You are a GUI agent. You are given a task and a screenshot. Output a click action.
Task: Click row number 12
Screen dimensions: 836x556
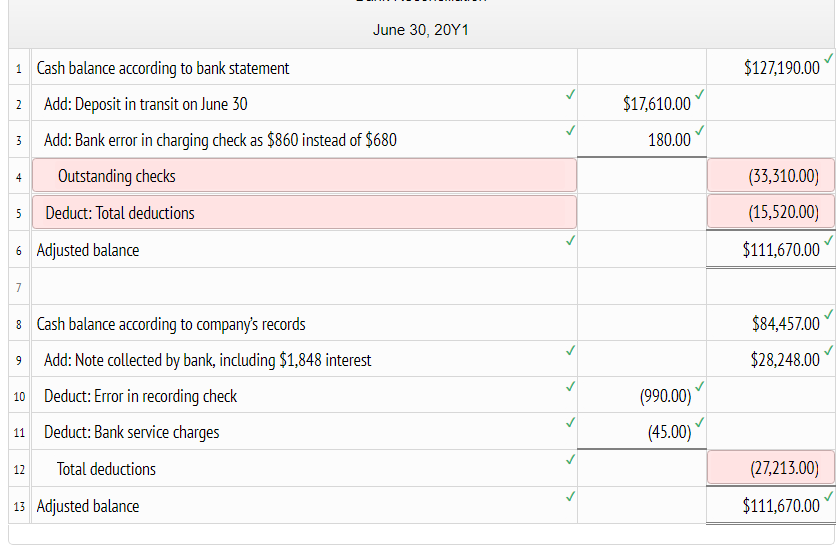point(19,470)
